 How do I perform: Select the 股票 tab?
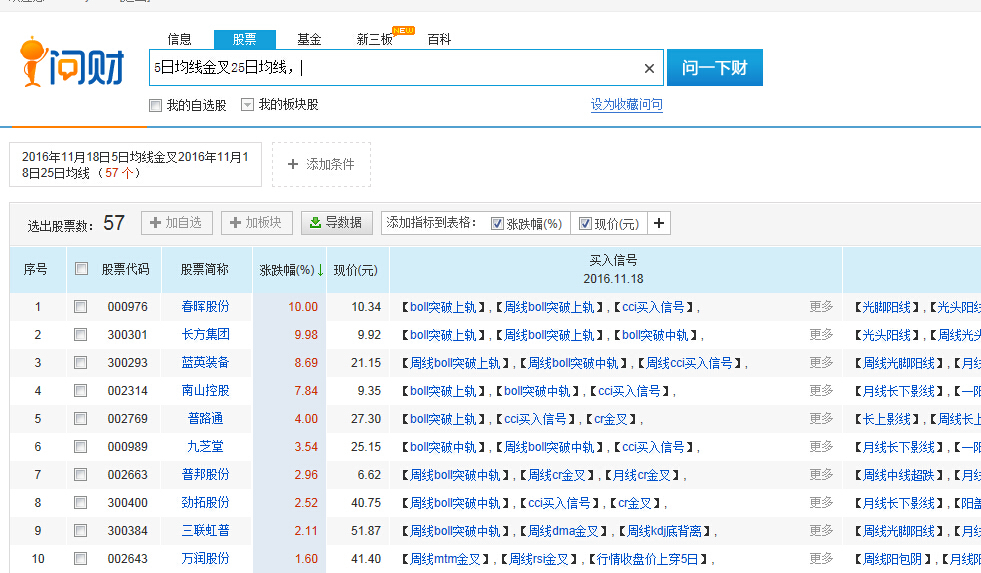(245, 39)
